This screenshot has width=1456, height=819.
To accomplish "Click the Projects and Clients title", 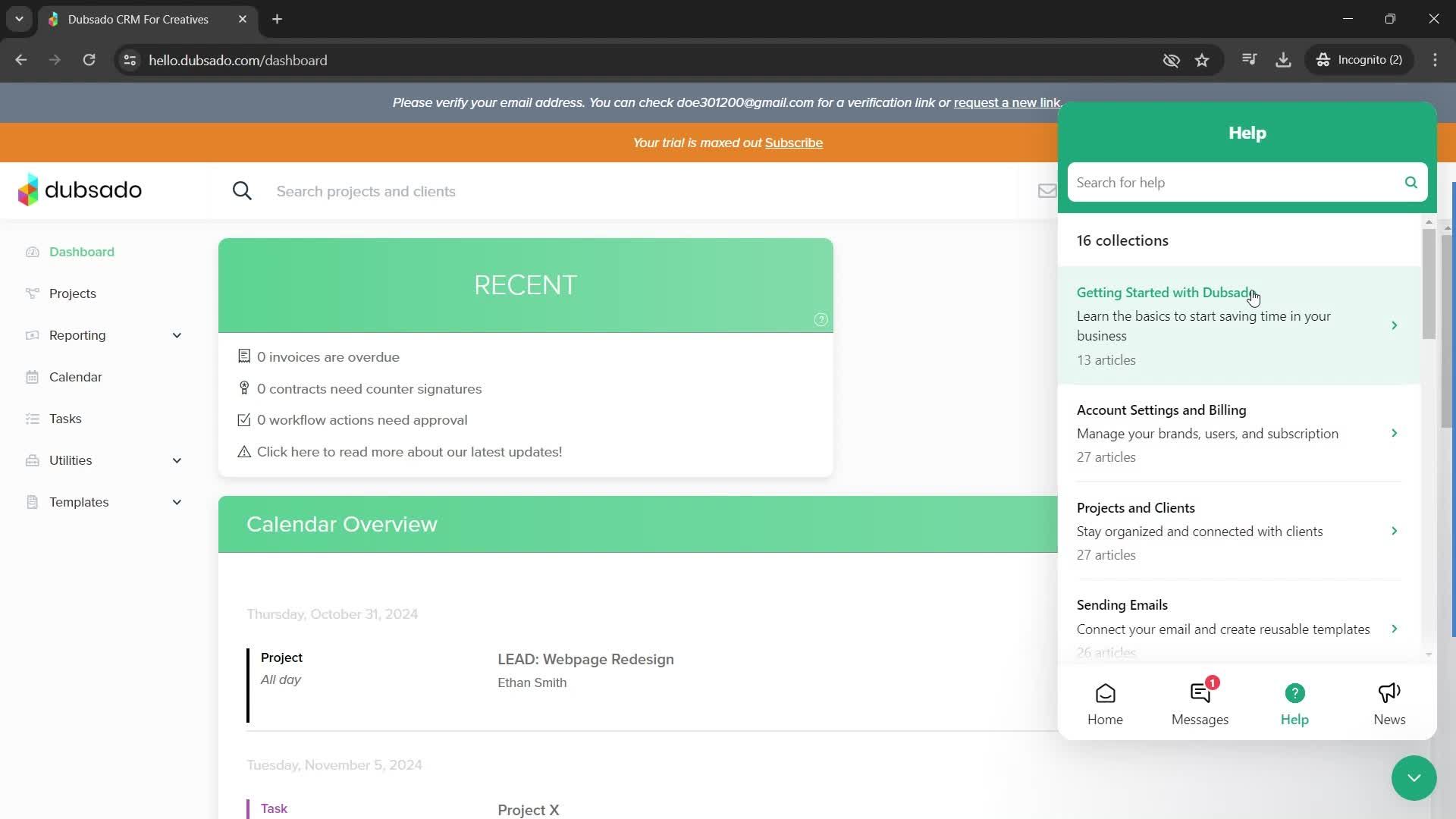I will tap(1135, 508).
